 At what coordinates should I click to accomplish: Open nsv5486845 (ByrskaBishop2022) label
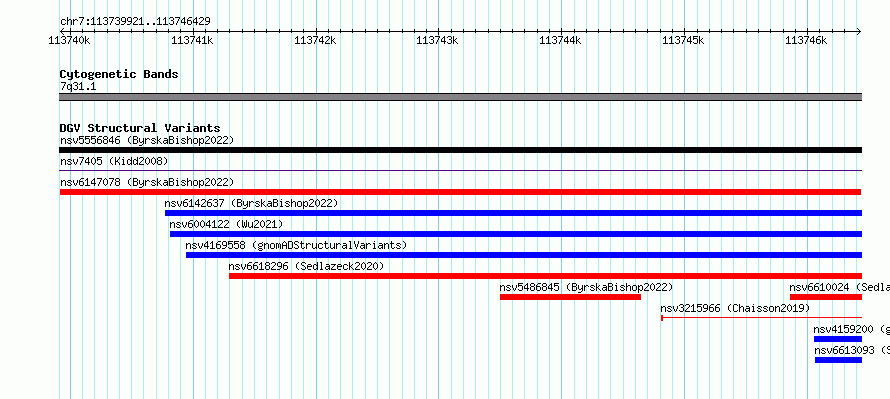pyautogui.click(x=586, y=287)
